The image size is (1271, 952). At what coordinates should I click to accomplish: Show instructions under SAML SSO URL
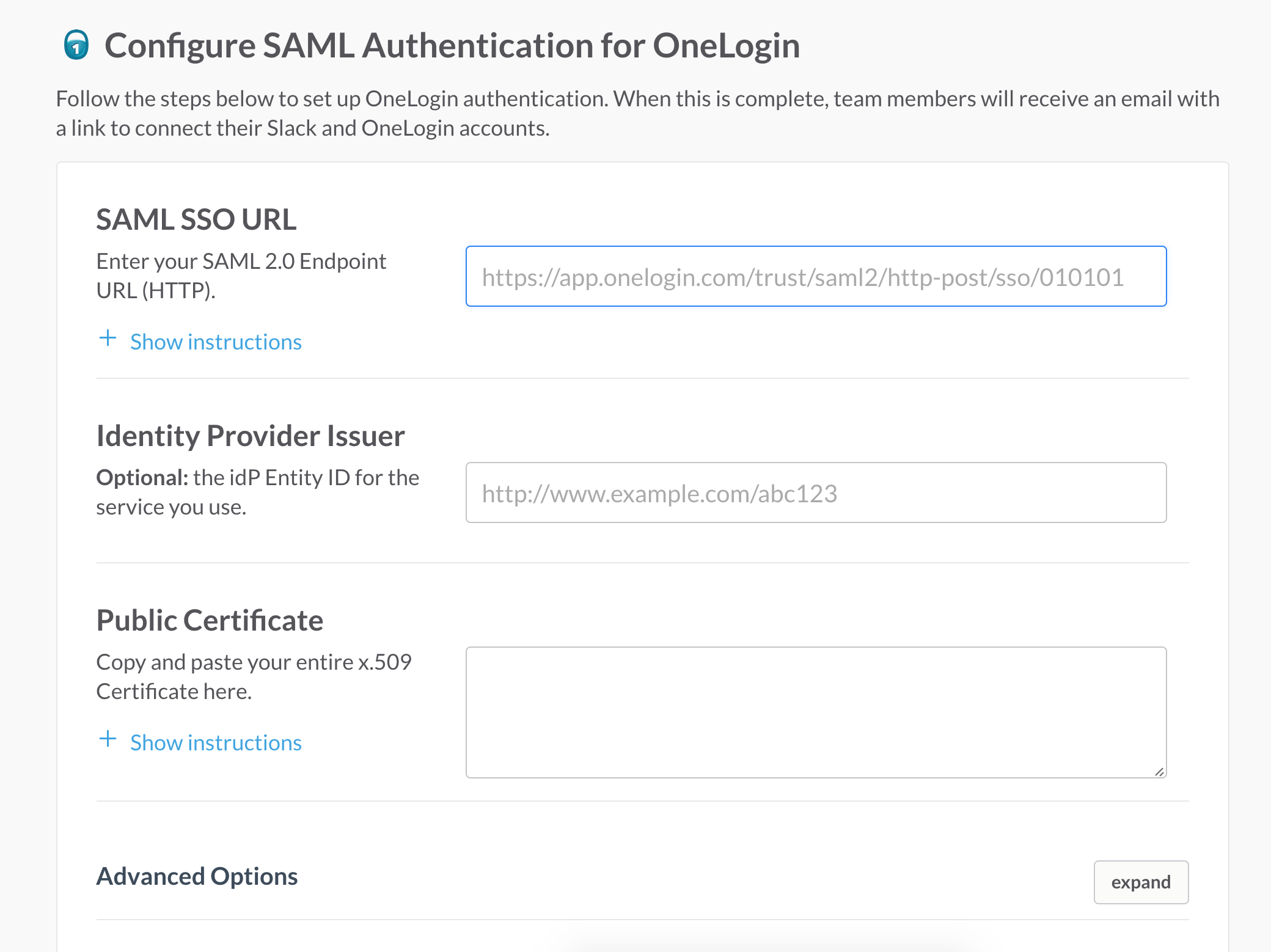coord(216,342)
